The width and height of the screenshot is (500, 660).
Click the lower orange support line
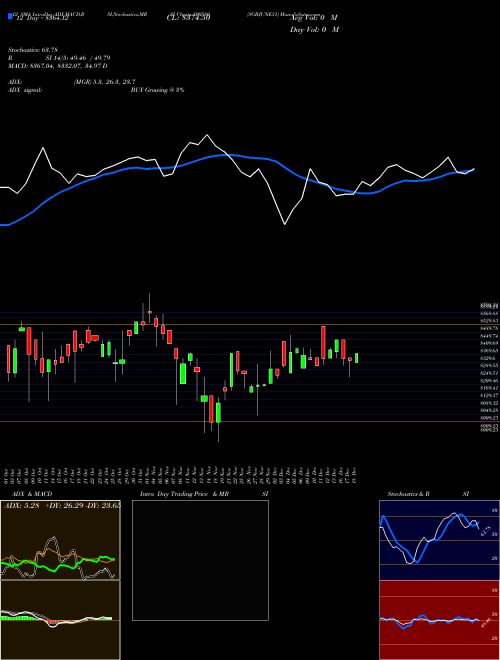250,421
